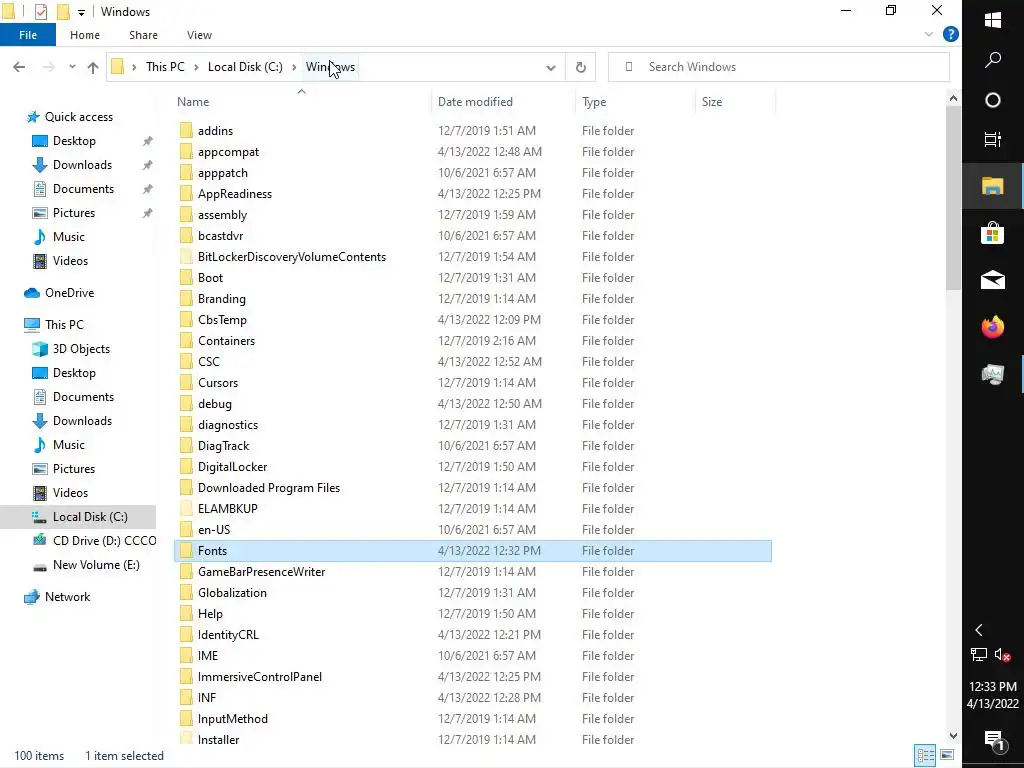Select Network in the navigation pane
Image resolution: width=1024 pixels, height=768 pixels.
coord(67,597)
